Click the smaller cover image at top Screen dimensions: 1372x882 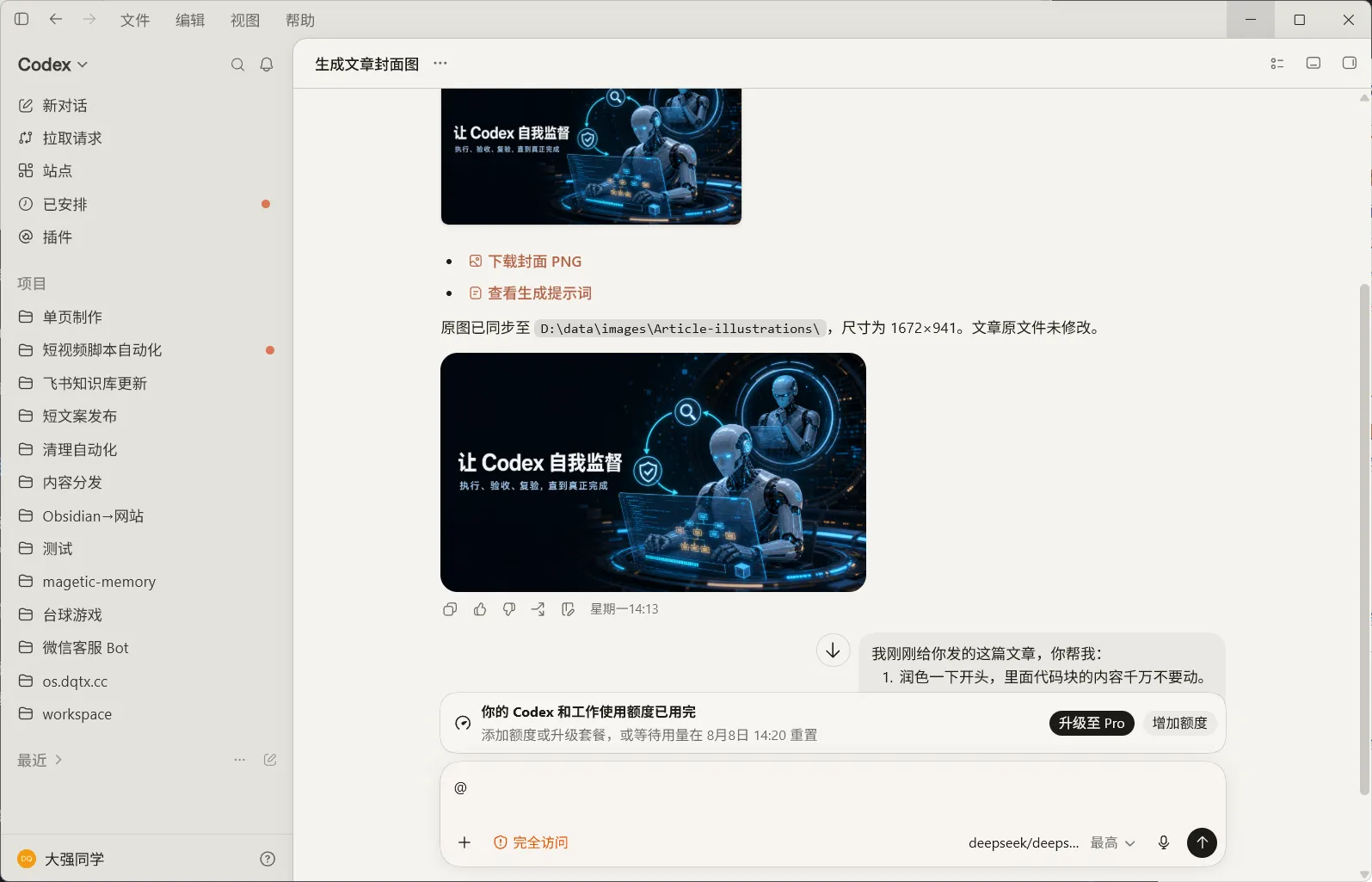(x=591, y=157)
